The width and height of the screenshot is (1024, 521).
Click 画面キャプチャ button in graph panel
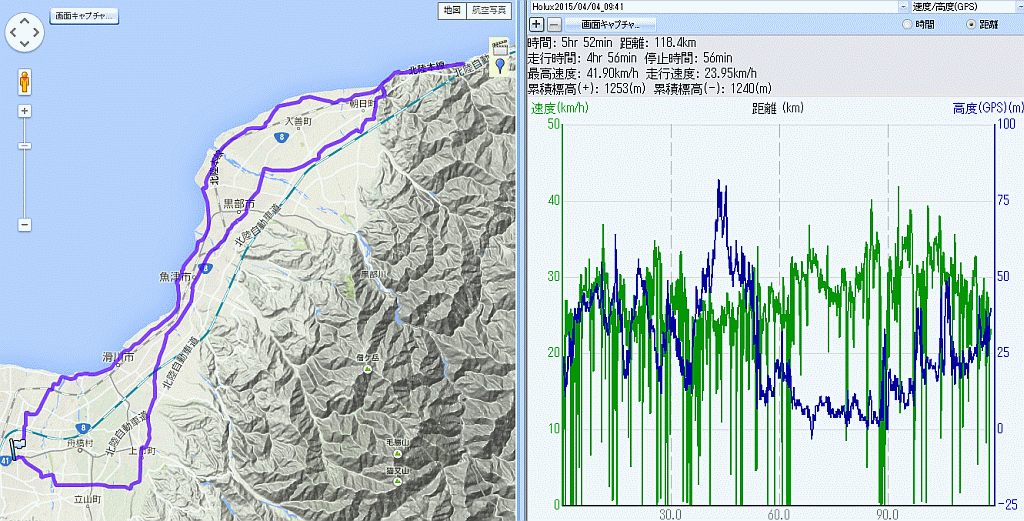click(x=610, y=23)
